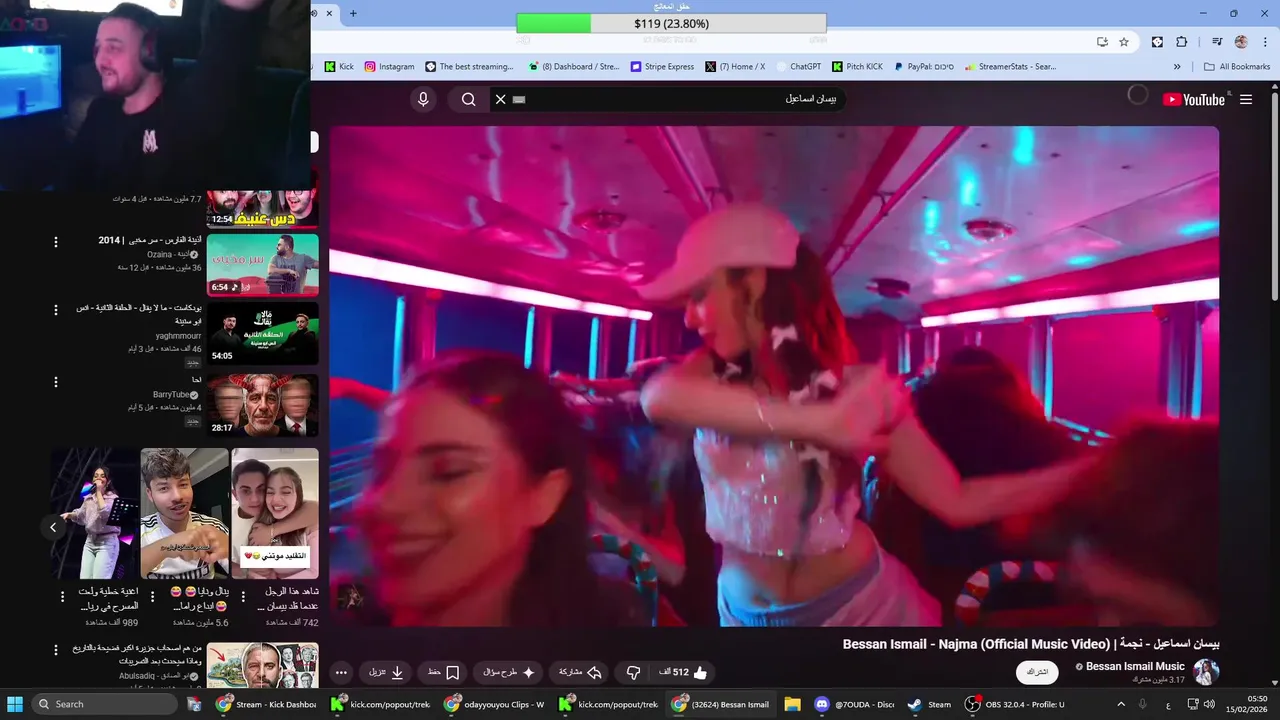The width and height of the screenshot is (1280, 720).
Task: Bookmark this page with star icon
Action: point(1124,42)
